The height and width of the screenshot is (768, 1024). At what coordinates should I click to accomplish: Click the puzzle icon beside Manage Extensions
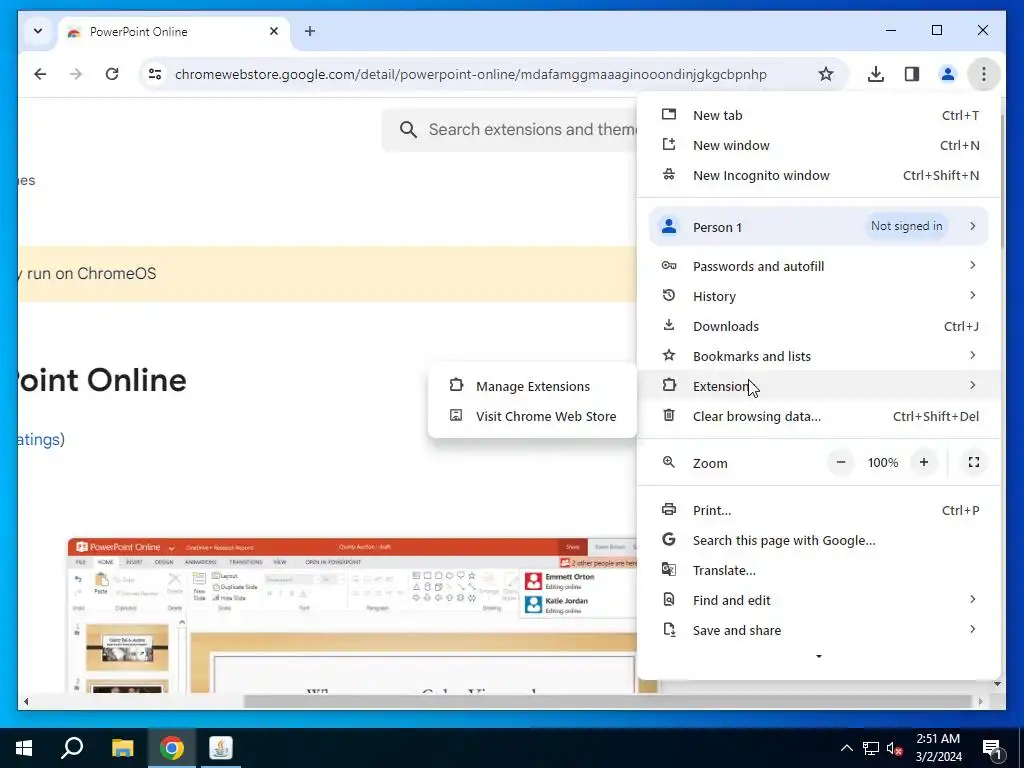pos(456,385)
